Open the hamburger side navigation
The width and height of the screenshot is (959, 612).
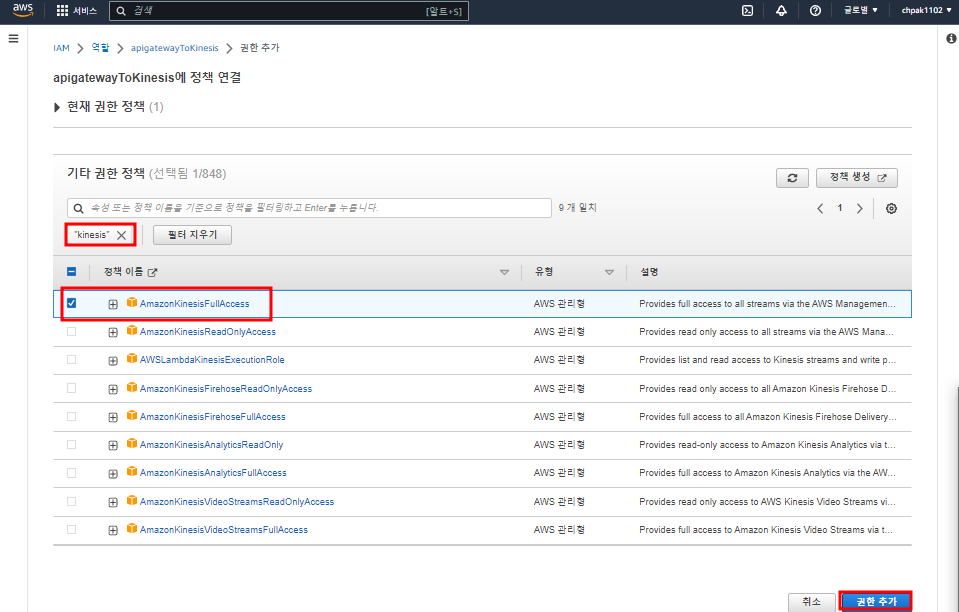coord(13,39)
